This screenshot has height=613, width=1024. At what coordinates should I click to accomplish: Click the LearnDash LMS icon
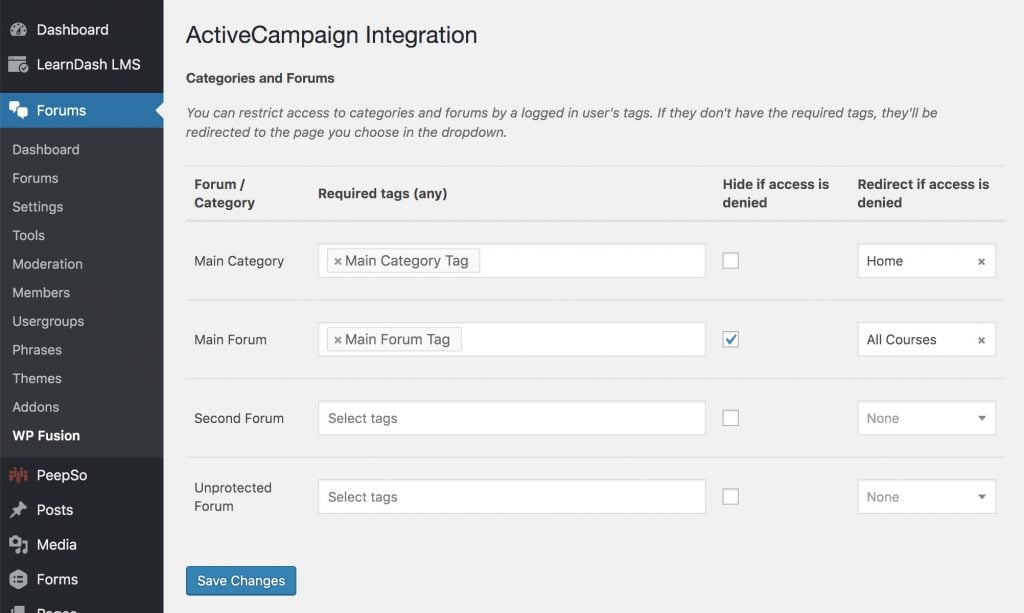[18, 65]
